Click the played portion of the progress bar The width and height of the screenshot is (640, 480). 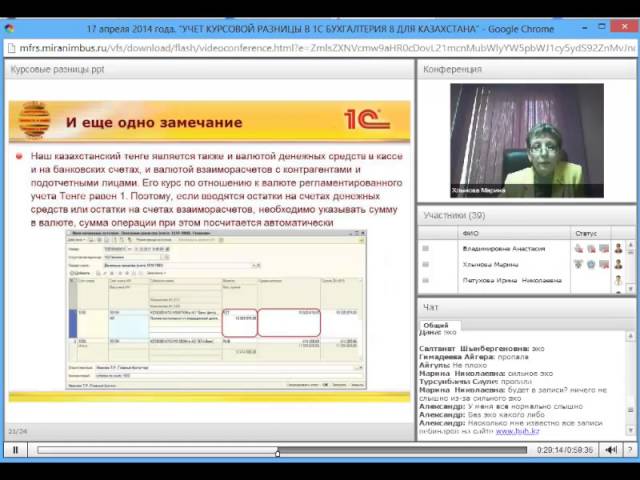pos(157,450)
